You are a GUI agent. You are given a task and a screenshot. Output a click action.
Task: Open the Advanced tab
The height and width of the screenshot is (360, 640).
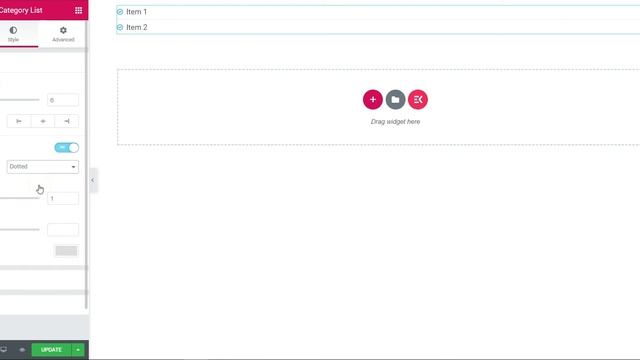[63, 34]
